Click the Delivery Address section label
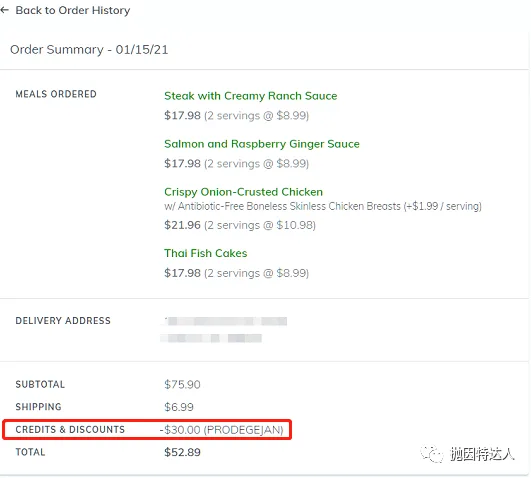The image size is (531, 478). point(63,320)
